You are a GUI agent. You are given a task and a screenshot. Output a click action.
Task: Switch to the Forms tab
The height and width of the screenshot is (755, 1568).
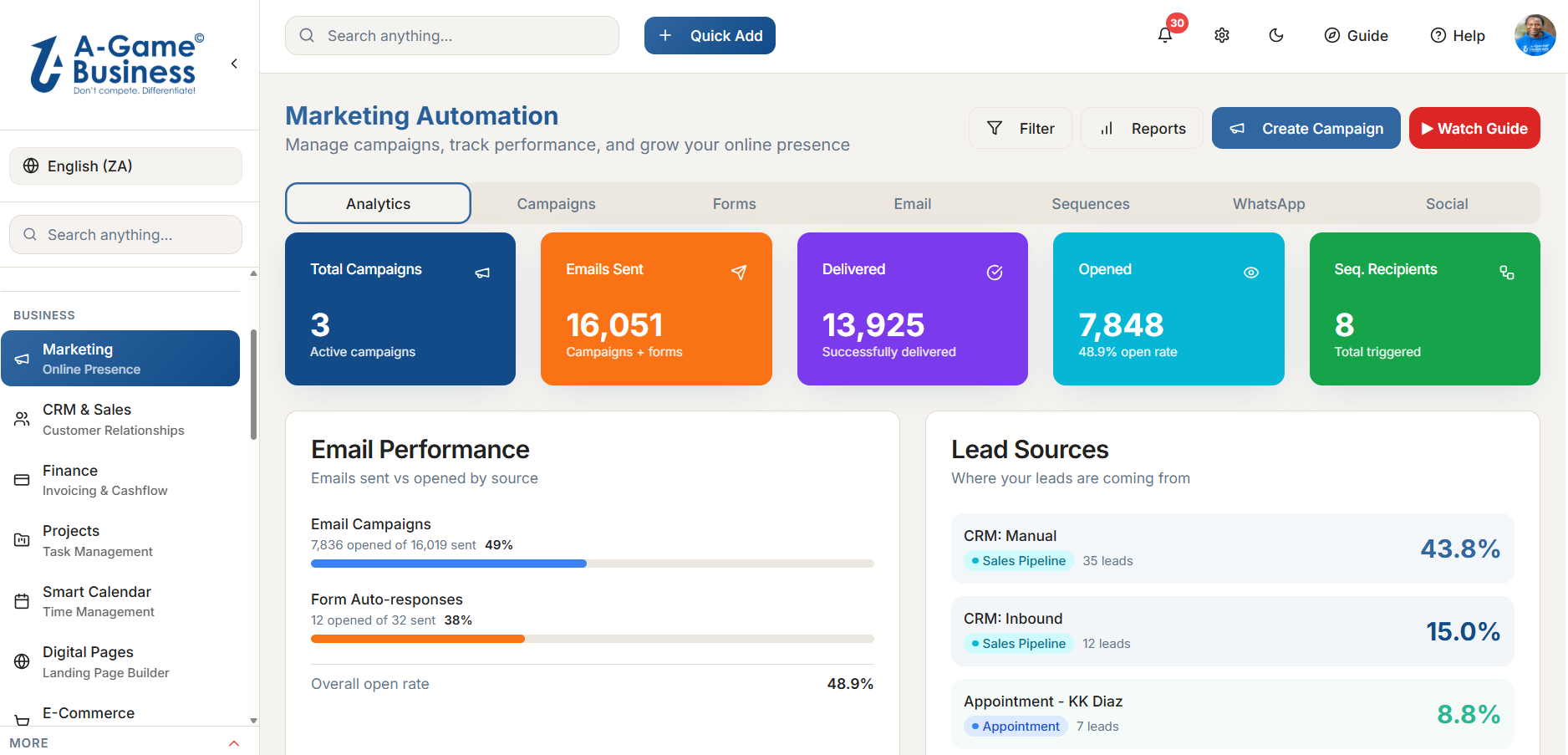pyautogui.click(x=734, y=204)
